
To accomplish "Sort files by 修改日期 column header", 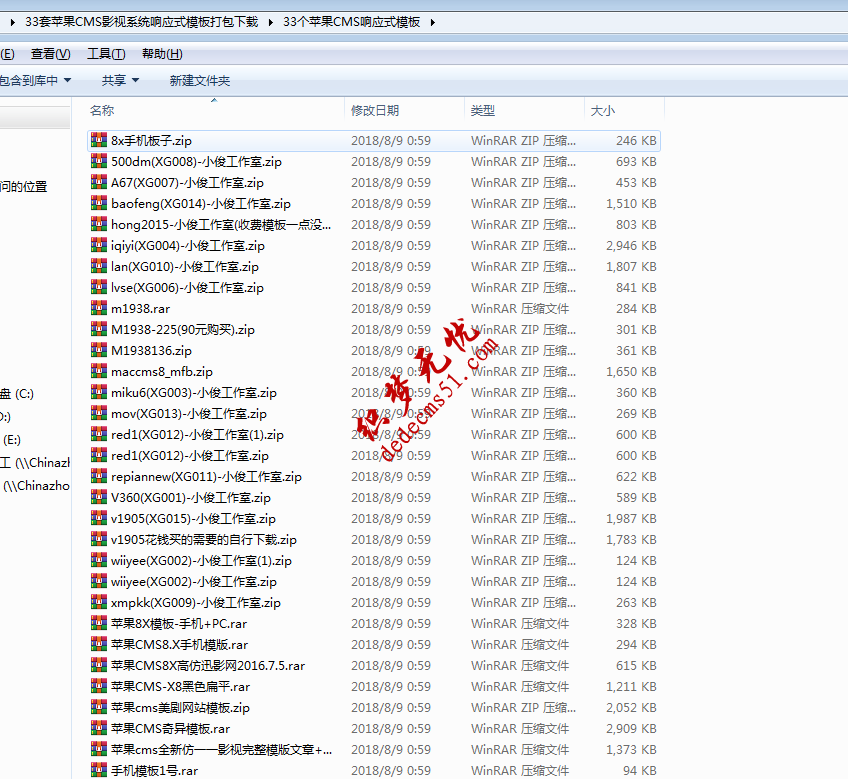I will 375,111.
